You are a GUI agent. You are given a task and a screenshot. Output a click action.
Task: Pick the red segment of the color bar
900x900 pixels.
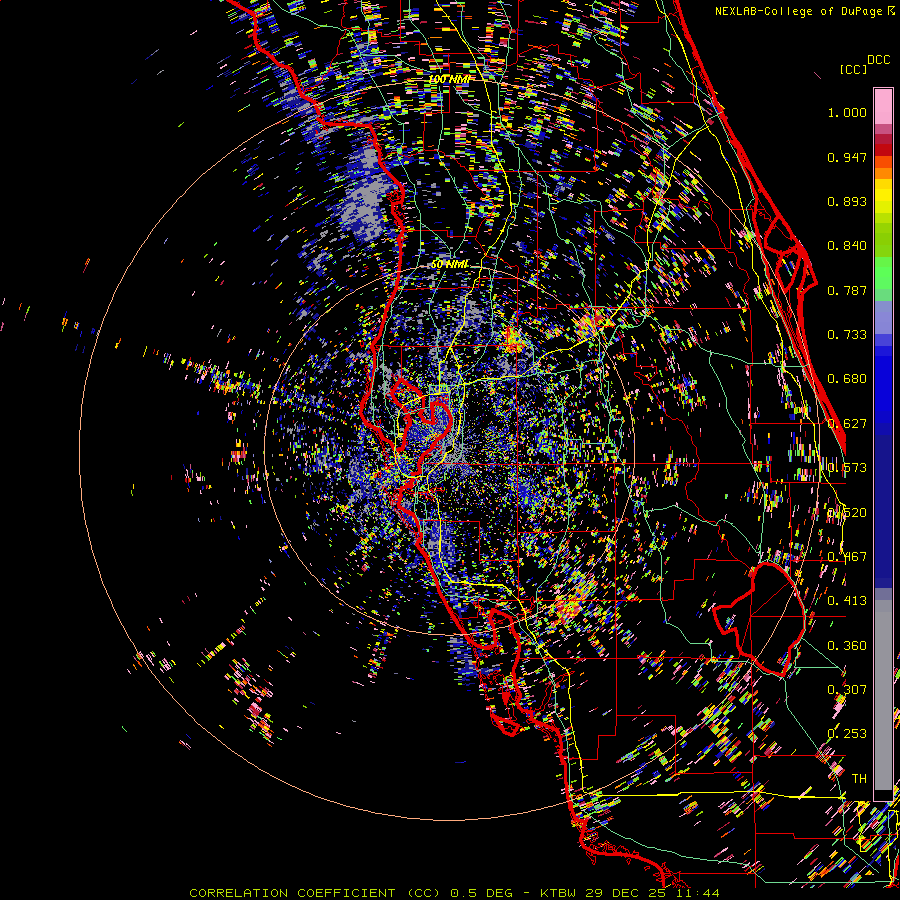coord(883,150)
